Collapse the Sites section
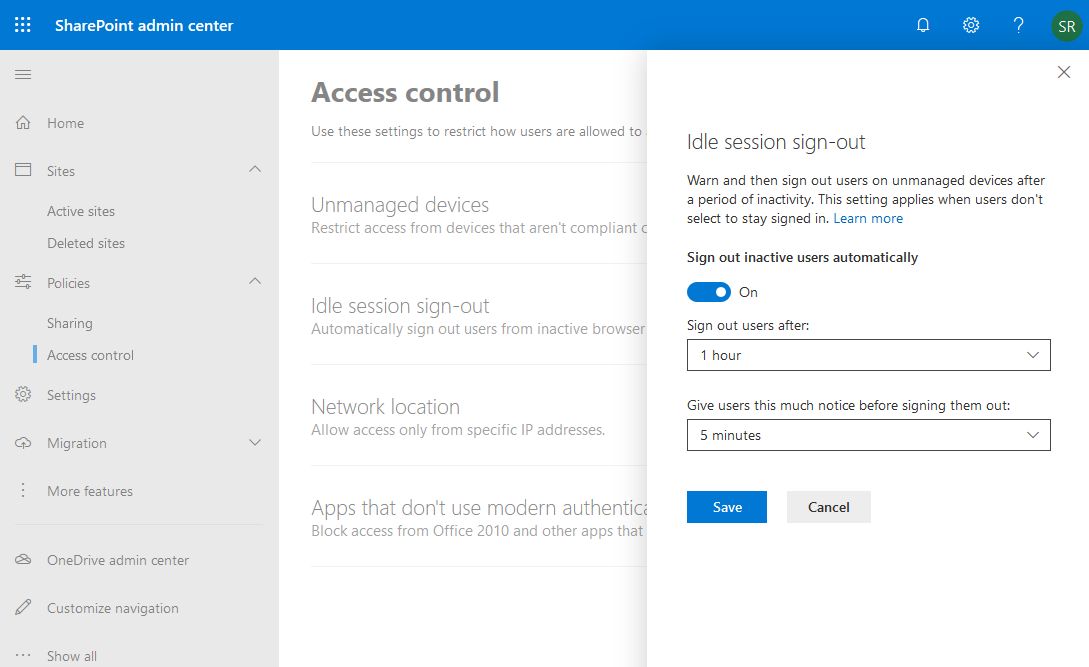 pyautogui.click(x=255, y=170)
